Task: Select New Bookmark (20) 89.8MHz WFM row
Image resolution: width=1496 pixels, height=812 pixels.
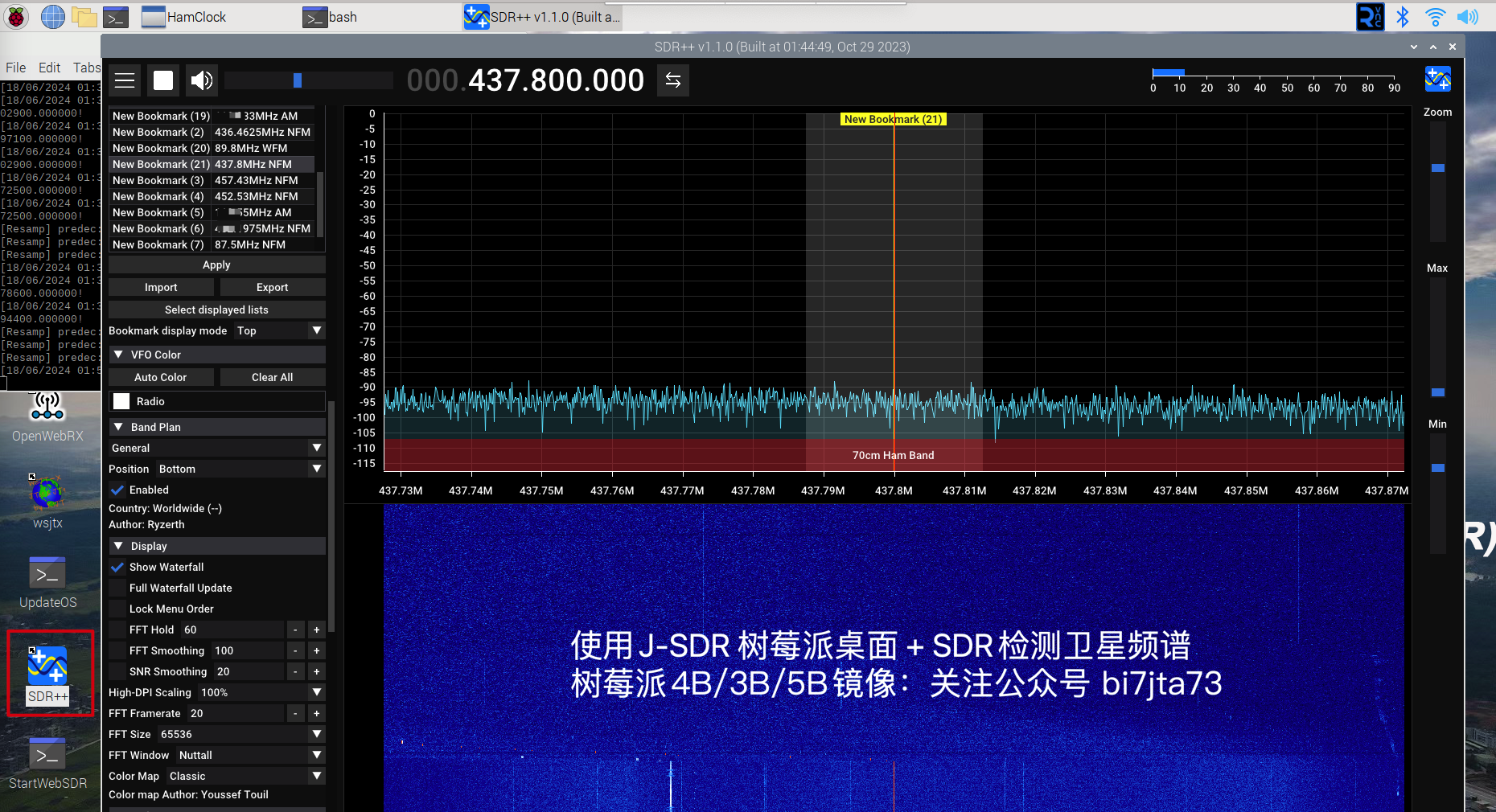Action: tap(212, 148)
